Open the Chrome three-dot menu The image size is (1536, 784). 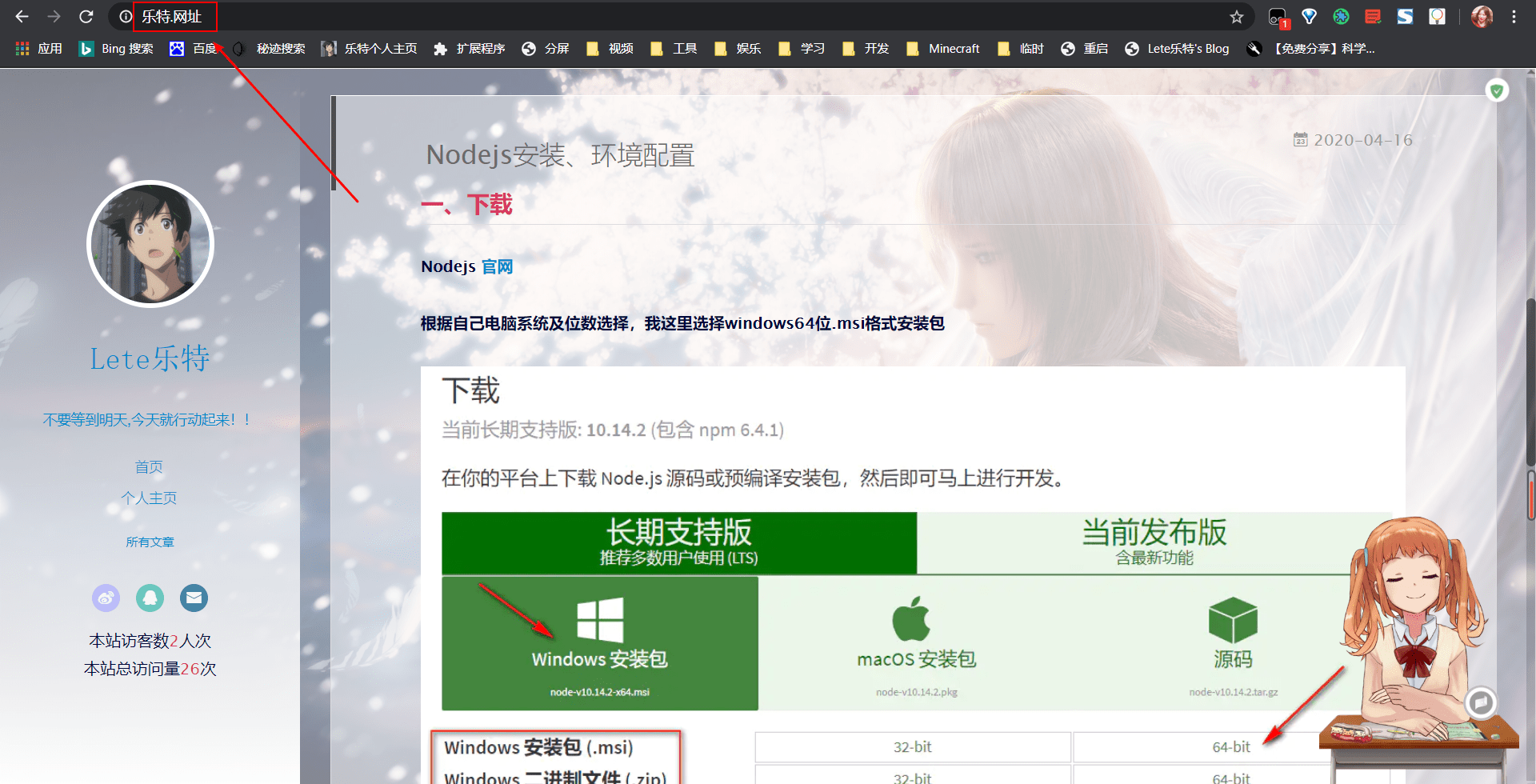click(x=1514, y=17)
